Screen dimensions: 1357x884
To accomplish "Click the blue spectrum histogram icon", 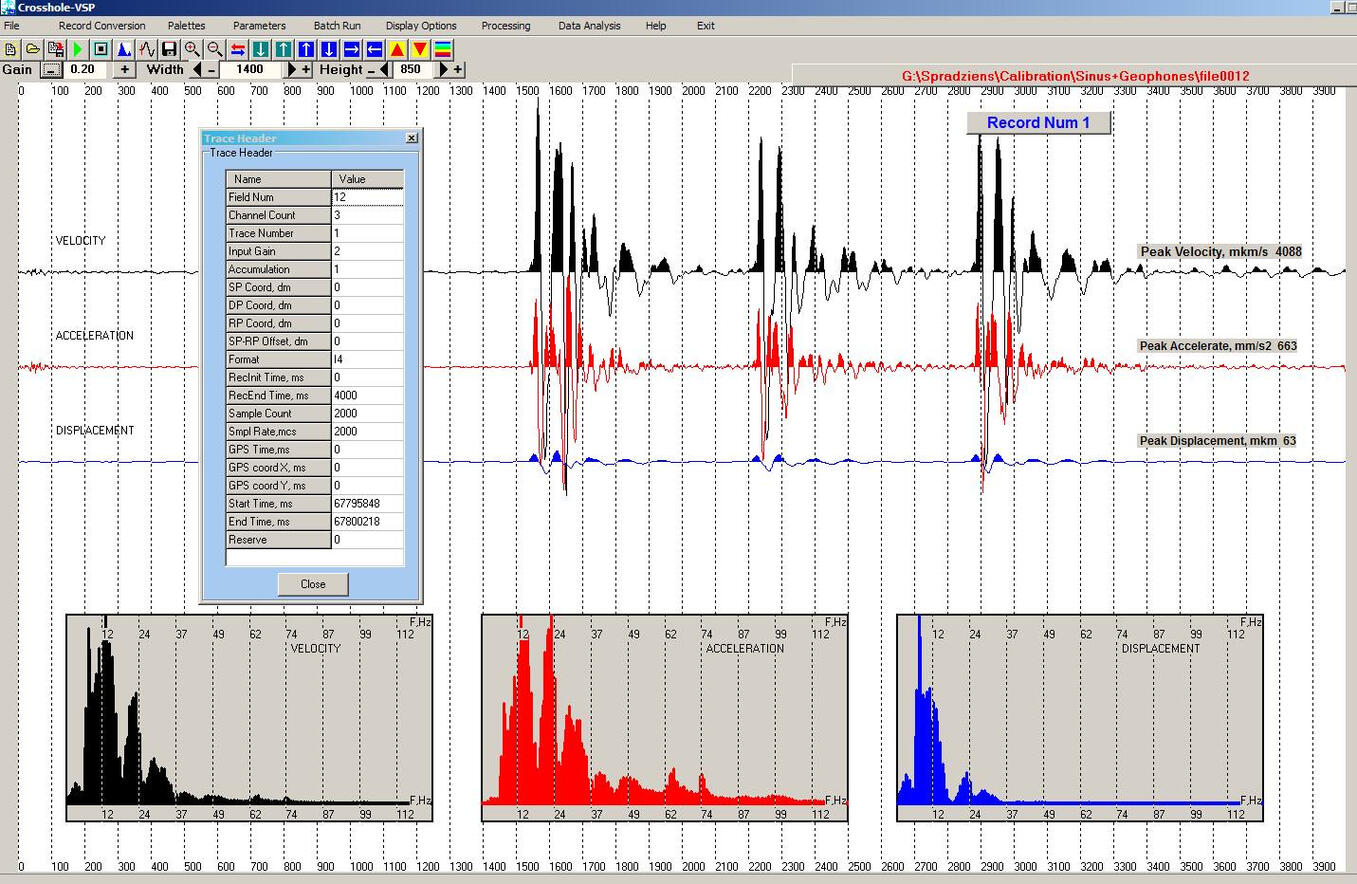I will (x=124, y=49).
